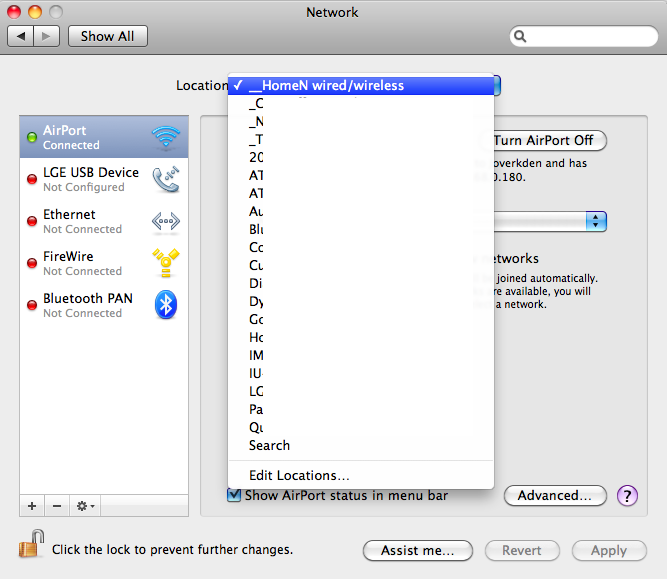Click the Revert button
Viewport: 667px width, 579px height.
tap(522, 550)
